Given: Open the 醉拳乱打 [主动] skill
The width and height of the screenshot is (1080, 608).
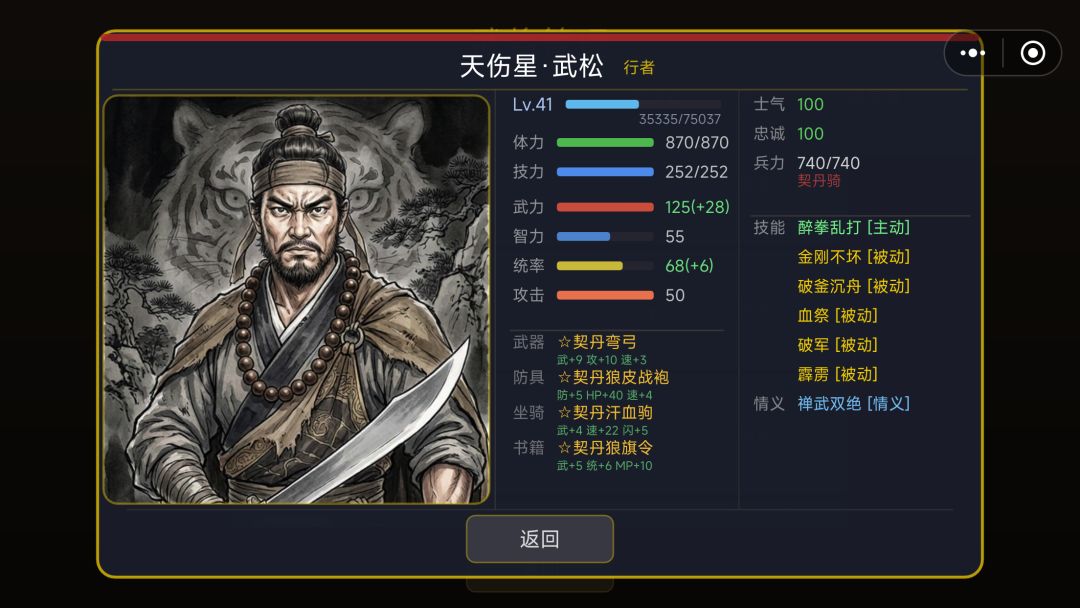Looking at the screenshot, I should 853,227.
